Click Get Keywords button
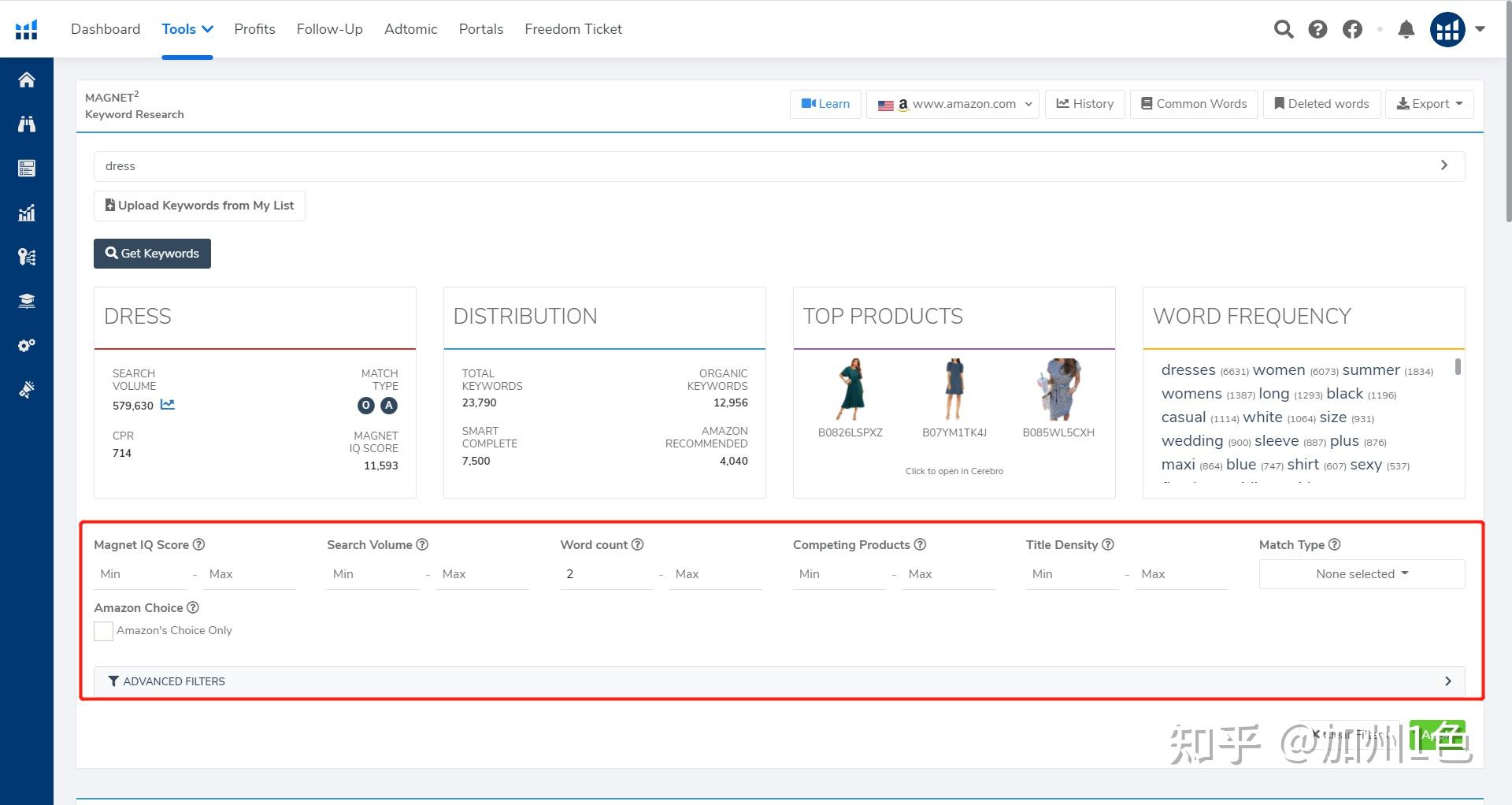This screenshot has height=805, width=1512. pyautogui.click(x=152, y=254)
